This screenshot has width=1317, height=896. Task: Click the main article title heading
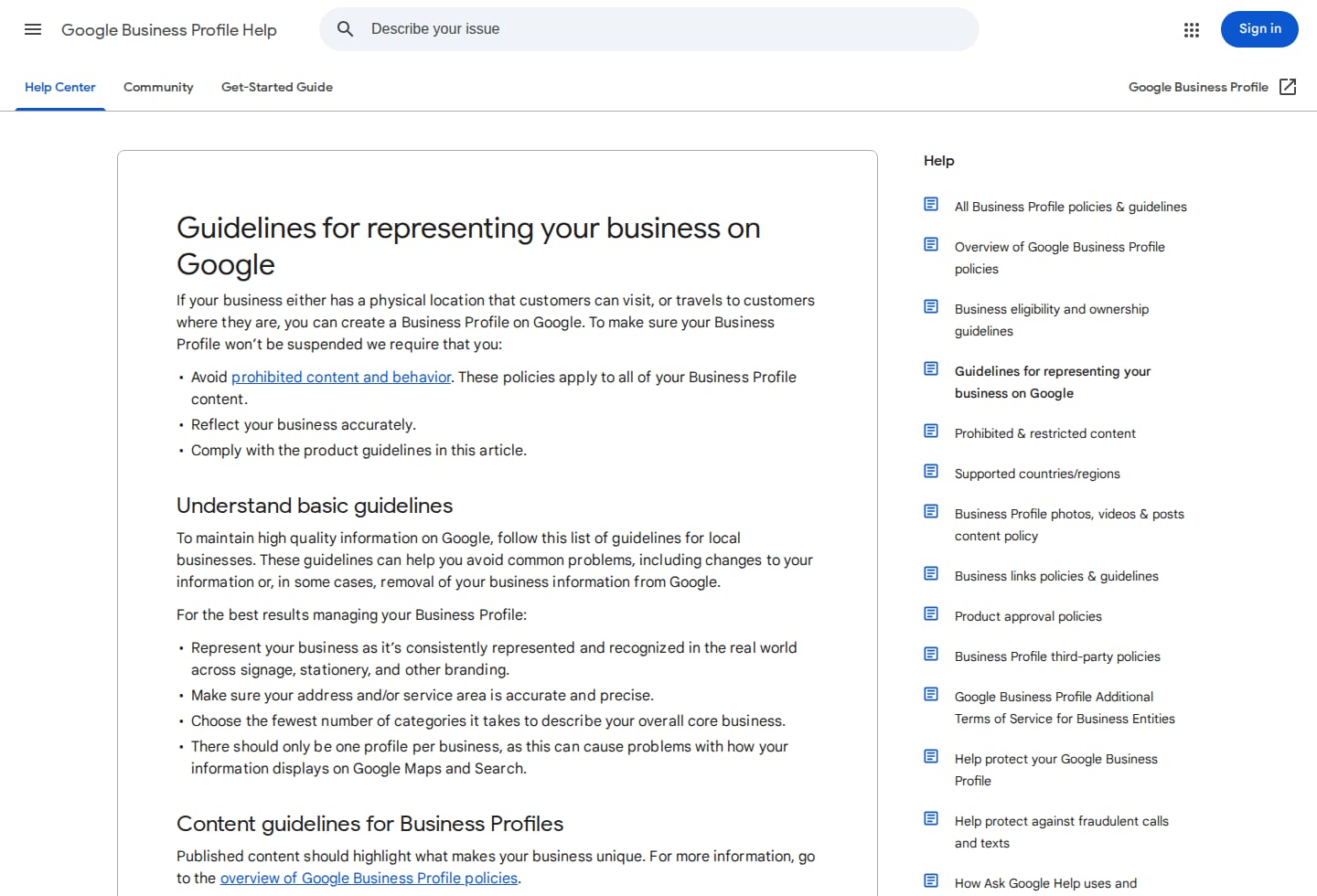pos(468,246)
